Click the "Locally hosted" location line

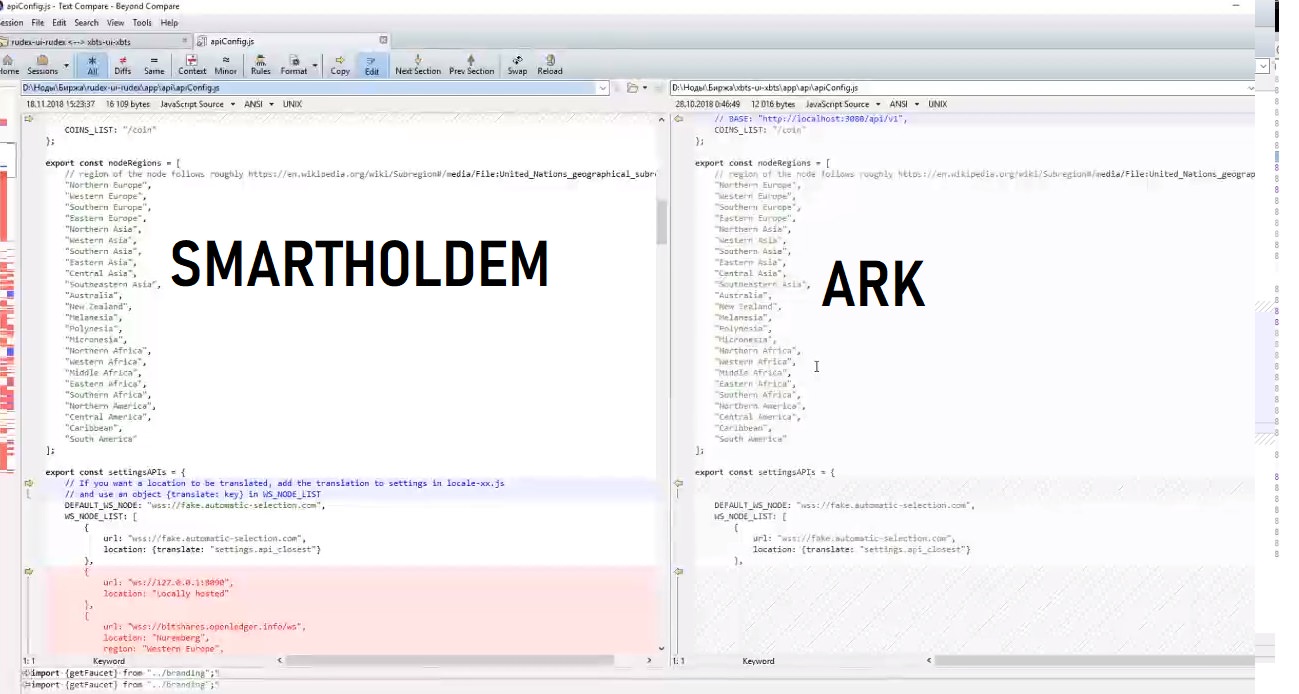166,593
